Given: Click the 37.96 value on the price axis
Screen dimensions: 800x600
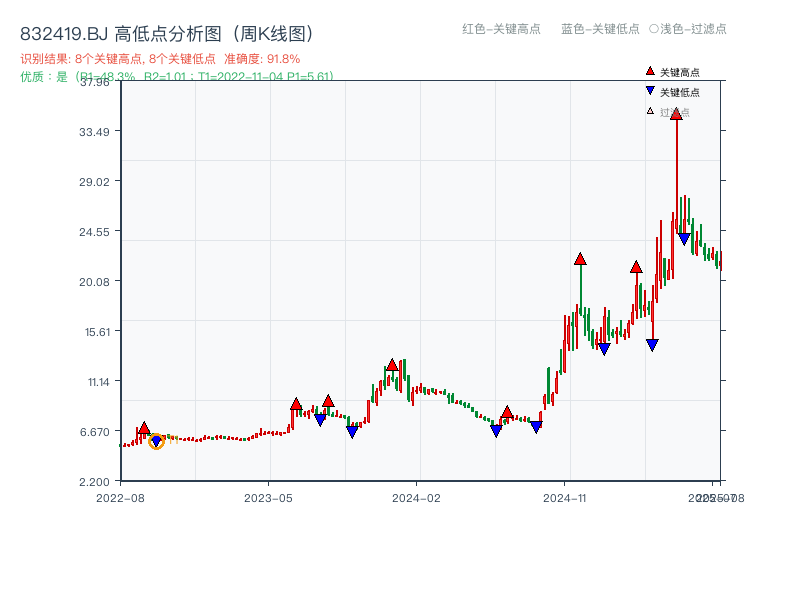Looking at the screenshot, I should 95,84.
